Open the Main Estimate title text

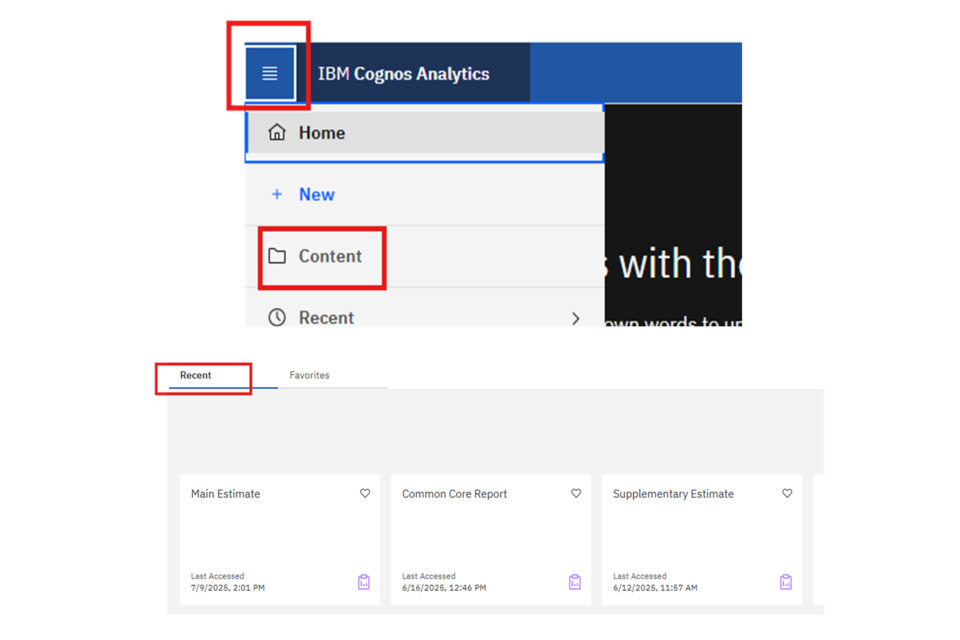(225, 494)
